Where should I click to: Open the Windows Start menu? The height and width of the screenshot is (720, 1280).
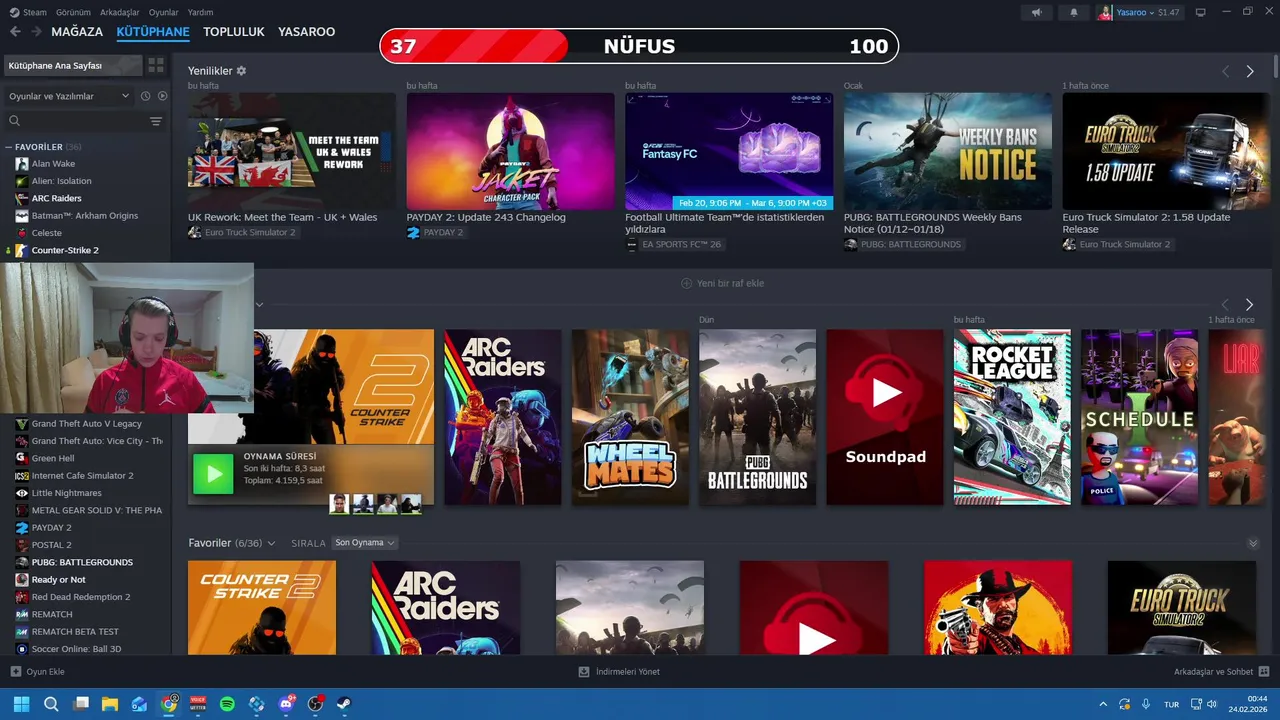click(x=21, y=704)
